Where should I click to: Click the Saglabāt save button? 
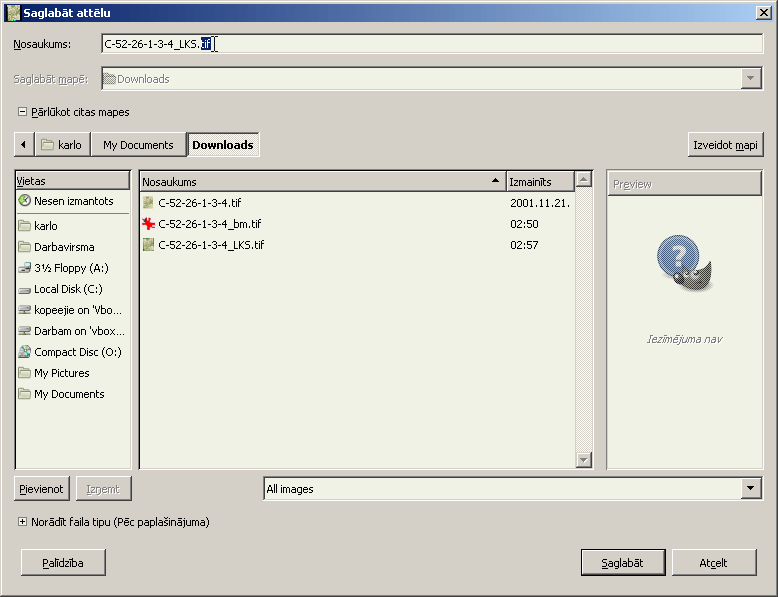point(623,562)
